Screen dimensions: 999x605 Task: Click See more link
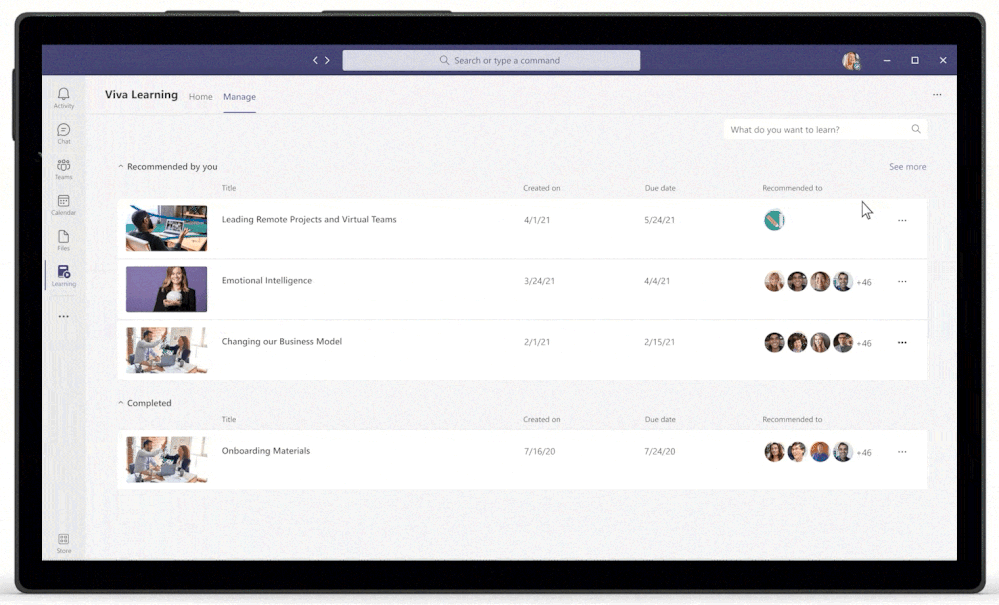pyautogui.click(x=907, y=166)
